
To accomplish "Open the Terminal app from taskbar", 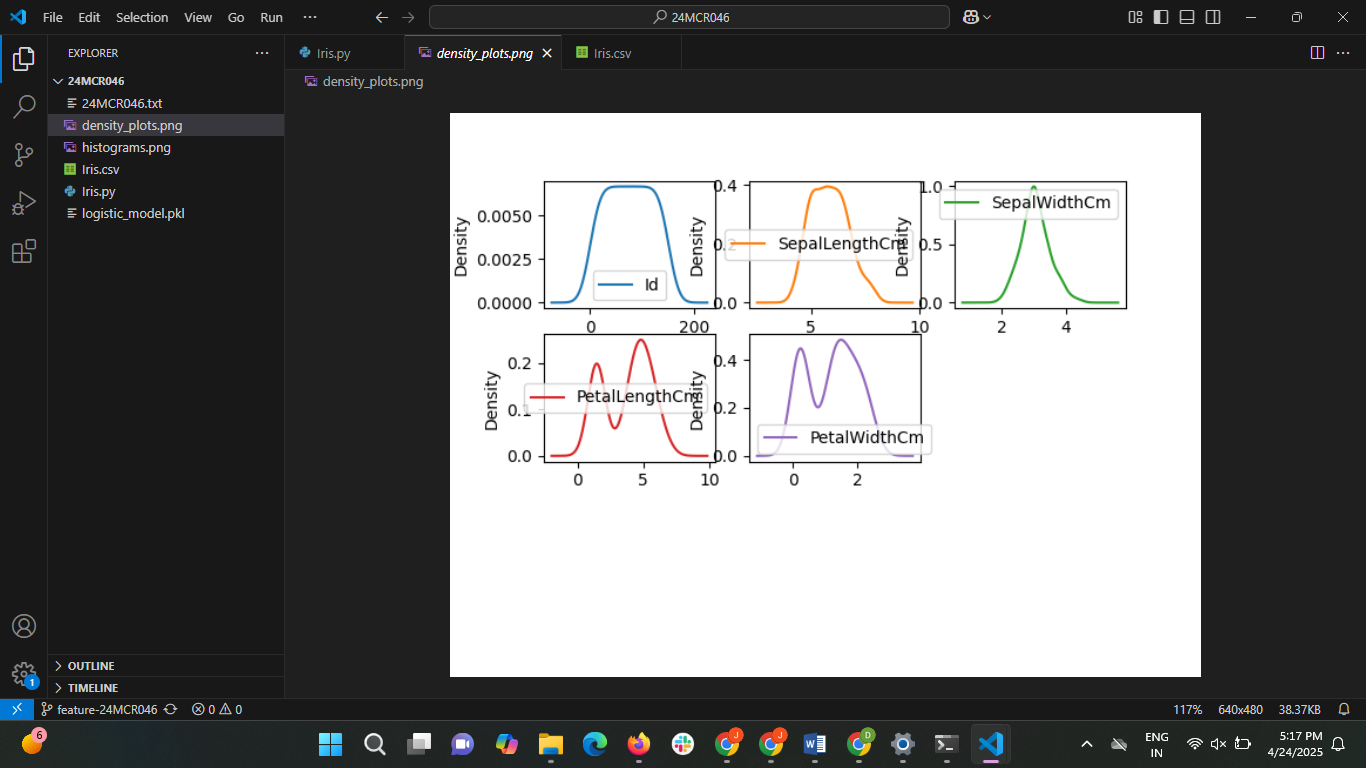I will pyautogui.click(x=946, y=744).
